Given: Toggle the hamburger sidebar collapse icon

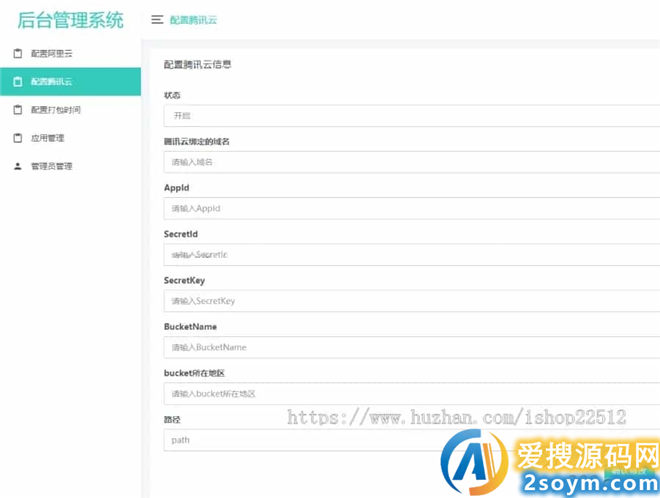Looking at the screenshot, I should [x=157, y=20].
